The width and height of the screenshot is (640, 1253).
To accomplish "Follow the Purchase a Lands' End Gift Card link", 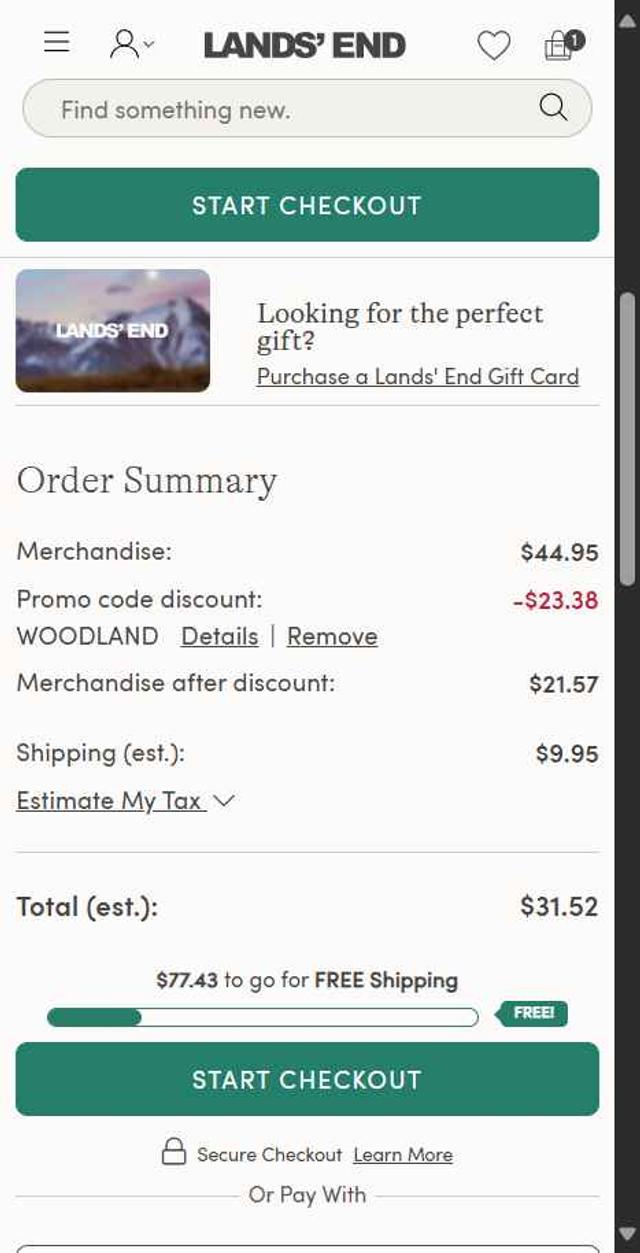I will pos(417,377).
